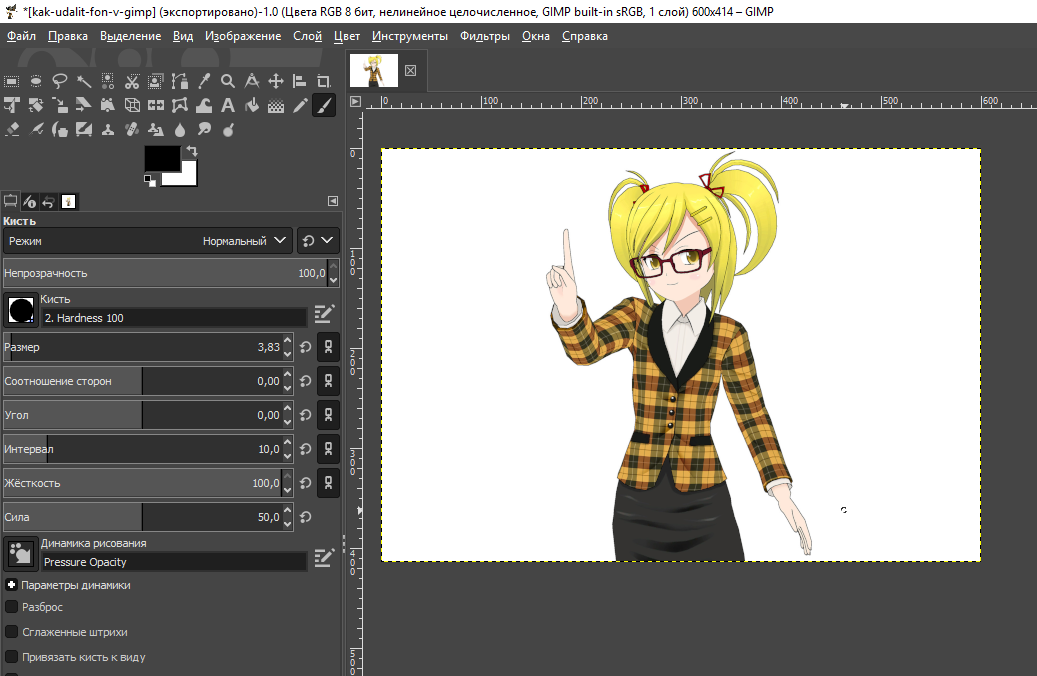Reset Сила to default value
The height and width of the screenshot is (676, 1037).
pos(306,517)
